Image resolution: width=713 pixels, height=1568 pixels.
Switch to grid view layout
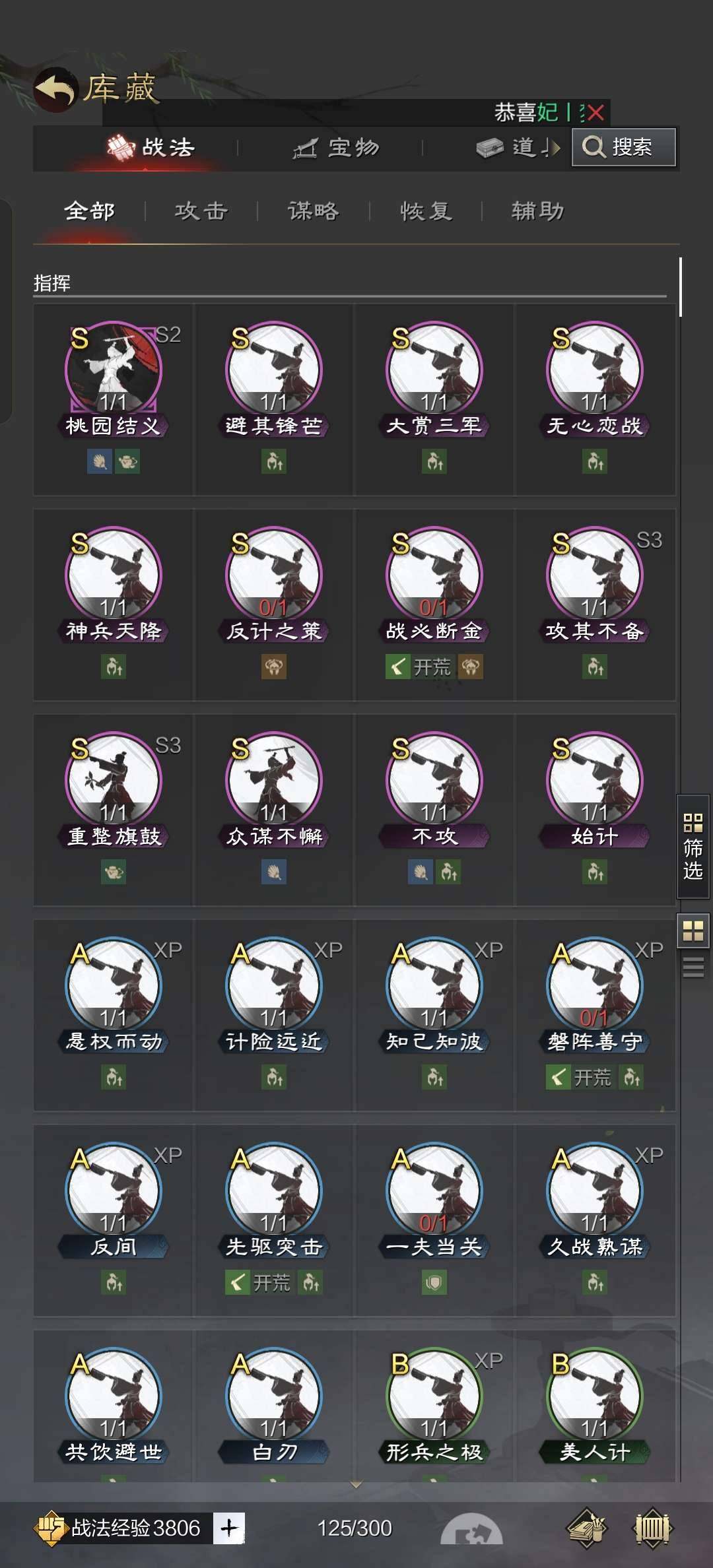point(693,931)
